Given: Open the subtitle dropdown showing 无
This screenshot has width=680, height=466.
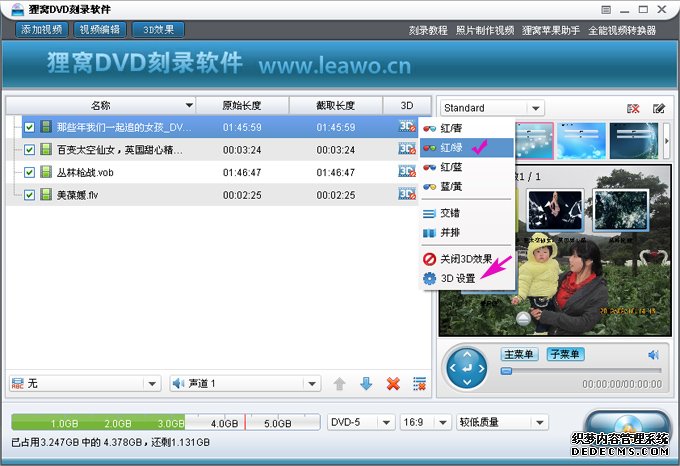Looking at the screenshot, I should tap(85, 384).
